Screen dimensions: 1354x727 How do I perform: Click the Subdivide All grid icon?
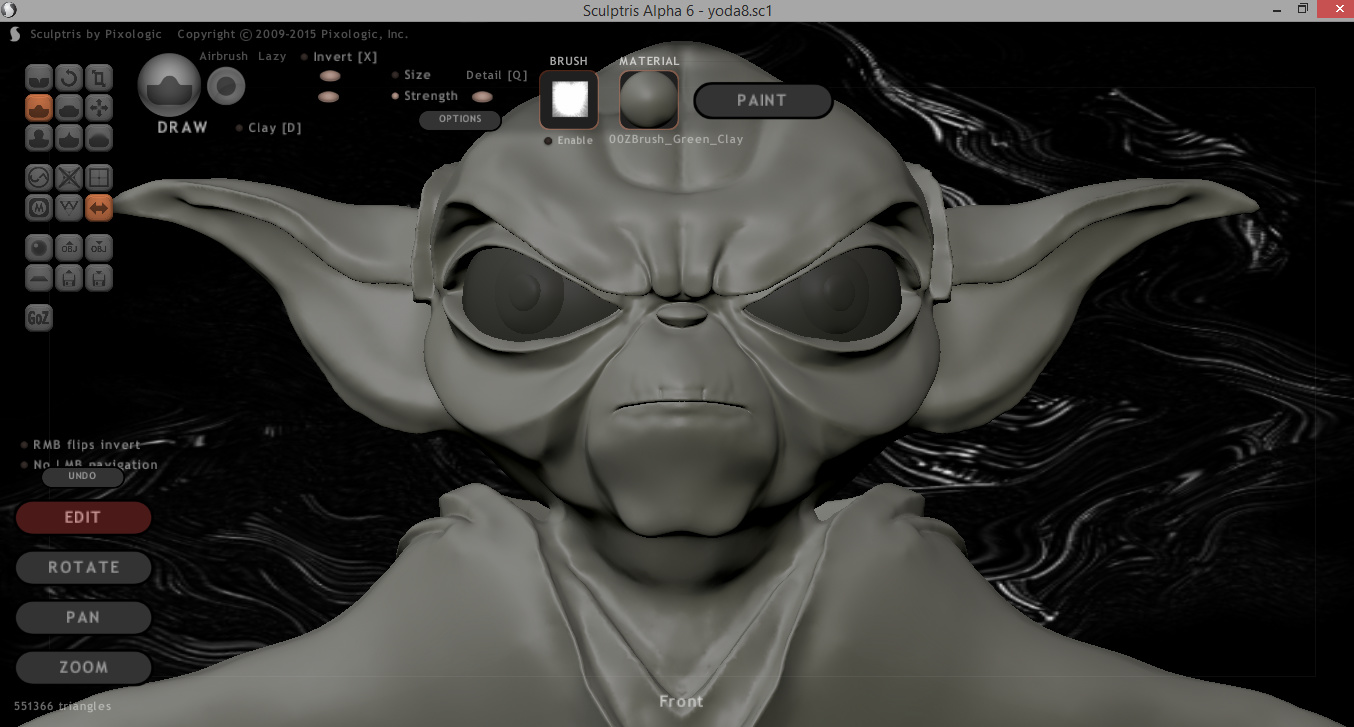99,177
